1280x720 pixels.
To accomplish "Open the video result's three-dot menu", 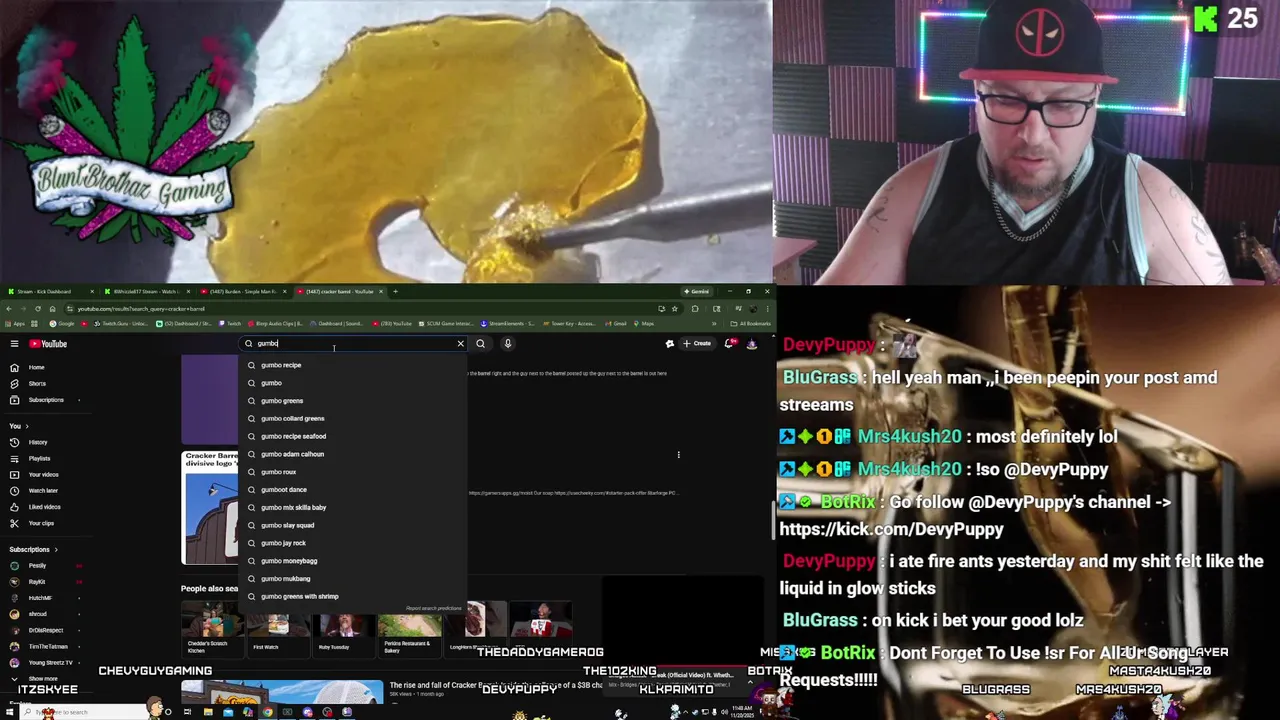I will [x=678, y=455].
